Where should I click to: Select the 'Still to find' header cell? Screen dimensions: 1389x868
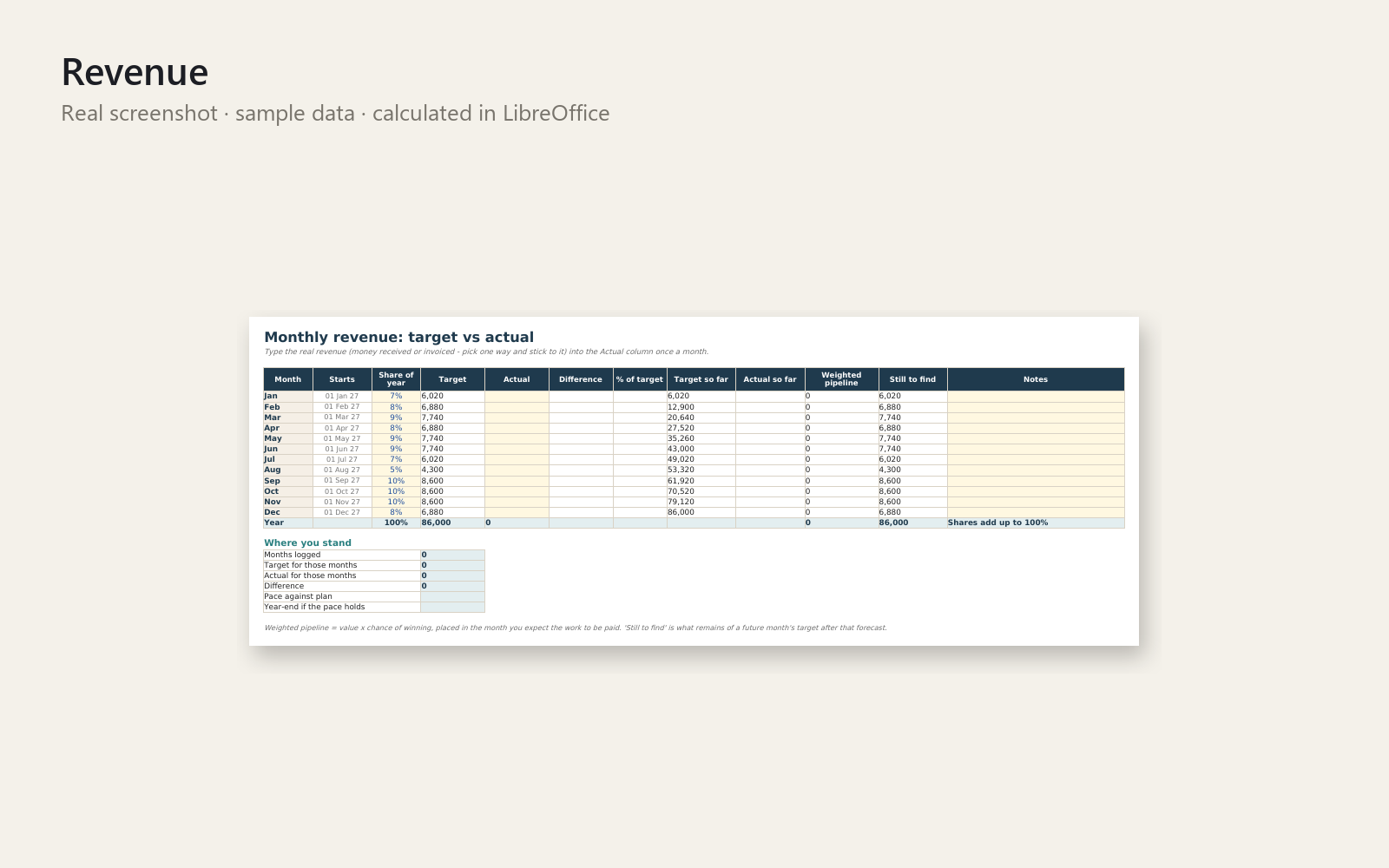[x=912, y=379]
